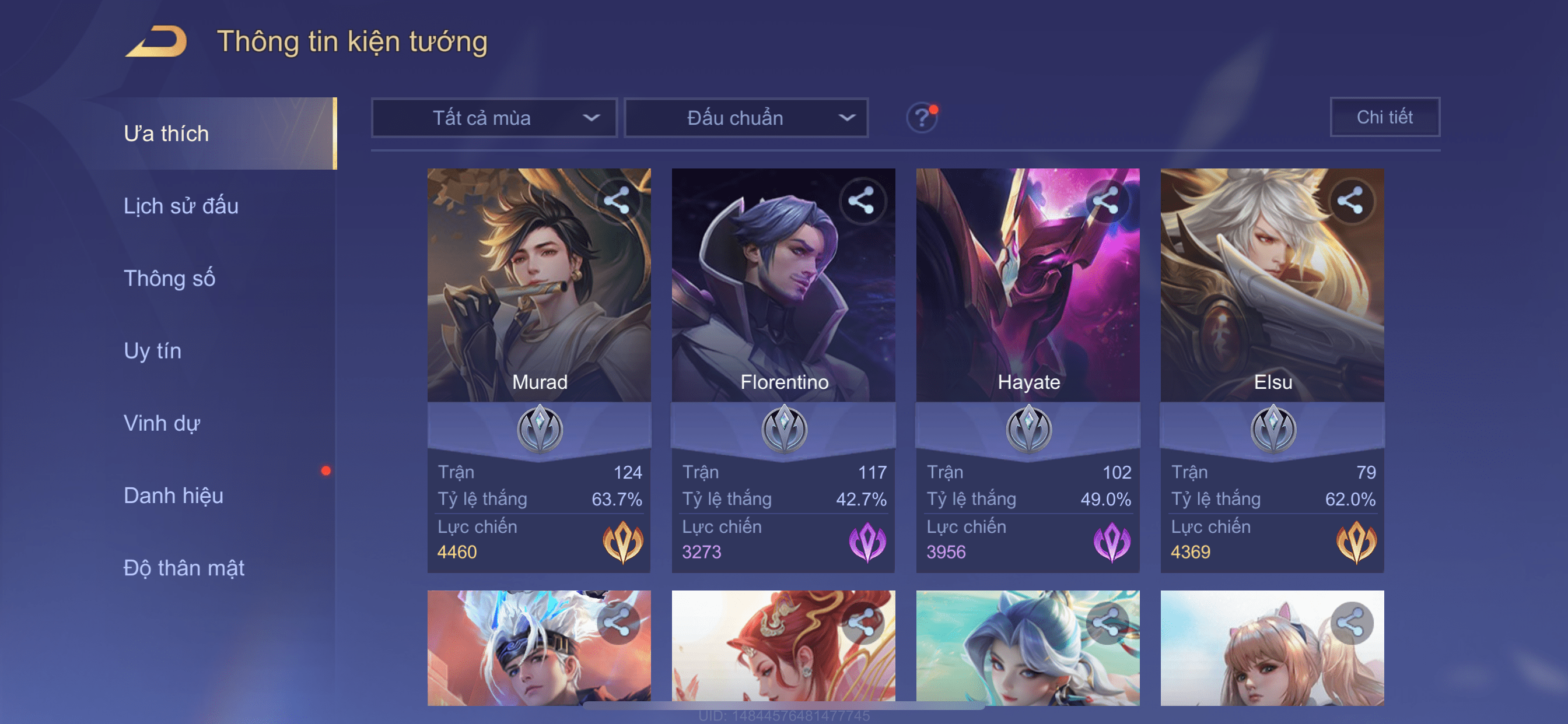Click Florentino's purple power rank emblem
Viewport: 1568px width, 724px height.
(867, 542)
